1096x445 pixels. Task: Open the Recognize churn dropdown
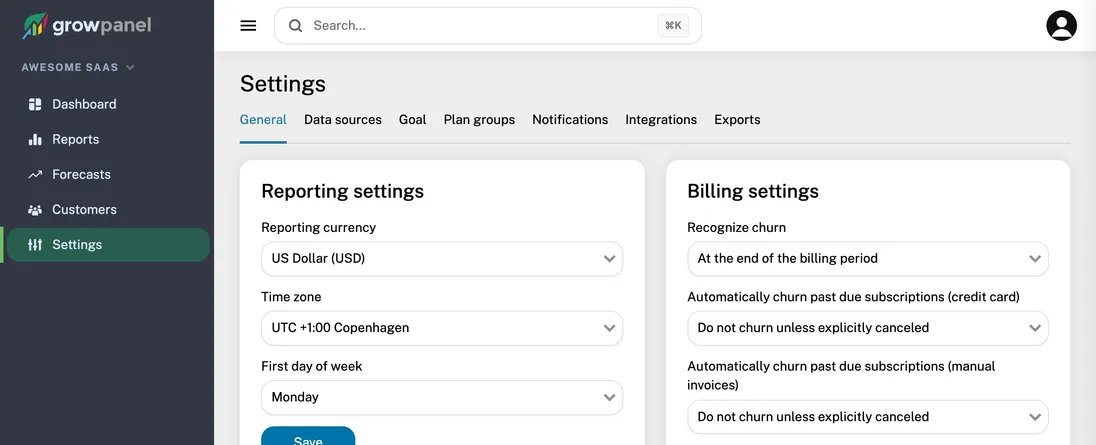(x=868, y=258)
